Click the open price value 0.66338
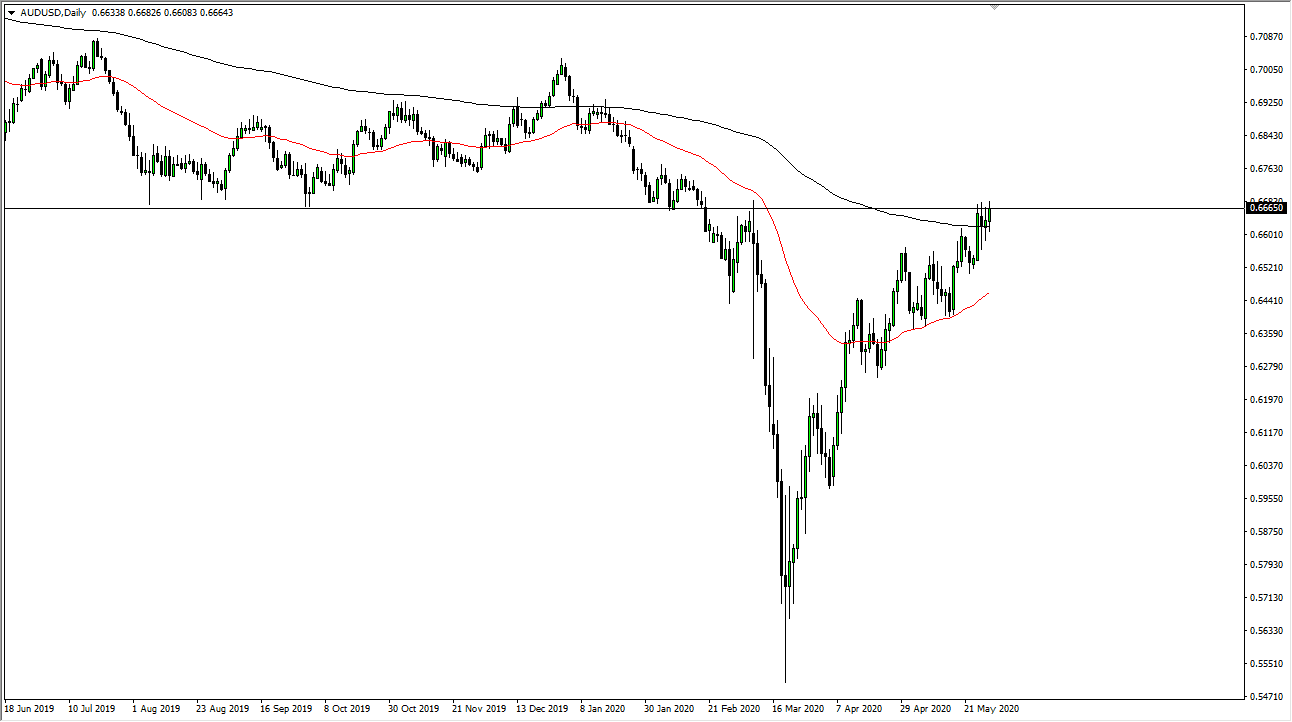The width and height of the screenshot is (1292, 722). pyautogui.click(x=108, y=12)
